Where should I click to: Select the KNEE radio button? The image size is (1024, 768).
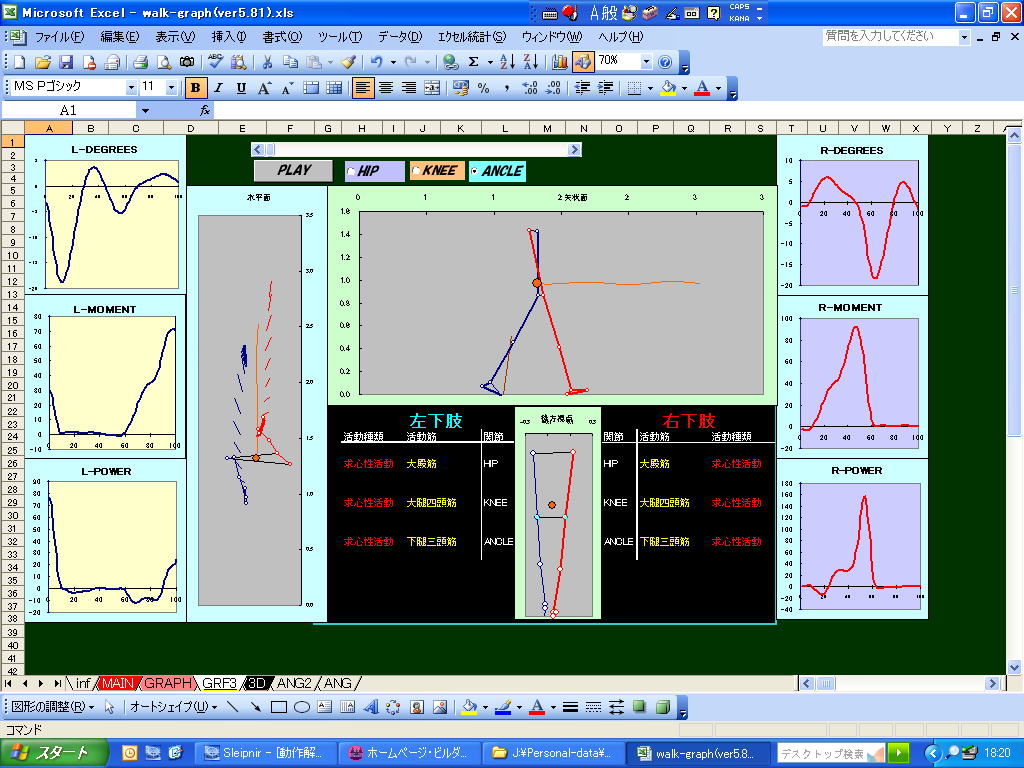pos(415,171)
